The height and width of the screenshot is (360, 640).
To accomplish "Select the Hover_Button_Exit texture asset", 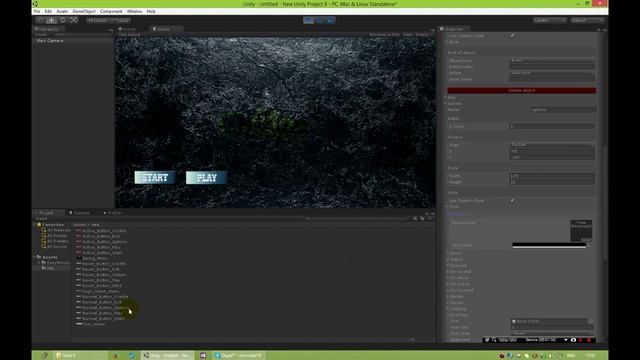I will point(98,269).
